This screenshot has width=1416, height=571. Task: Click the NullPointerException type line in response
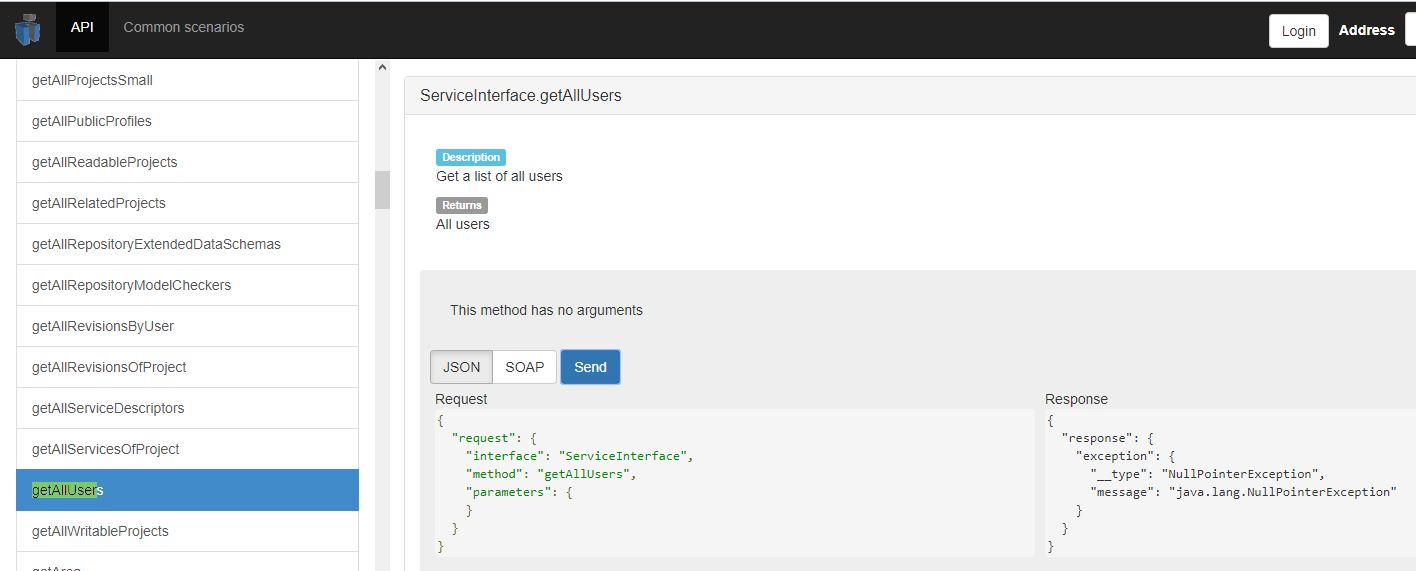click(1208, 474)
